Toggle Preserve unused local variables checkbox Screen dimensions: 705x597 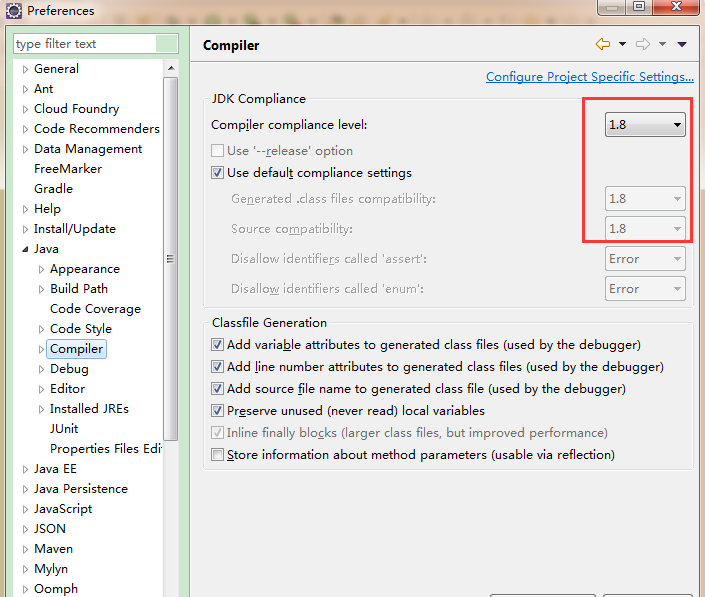[x=218, y=411]
